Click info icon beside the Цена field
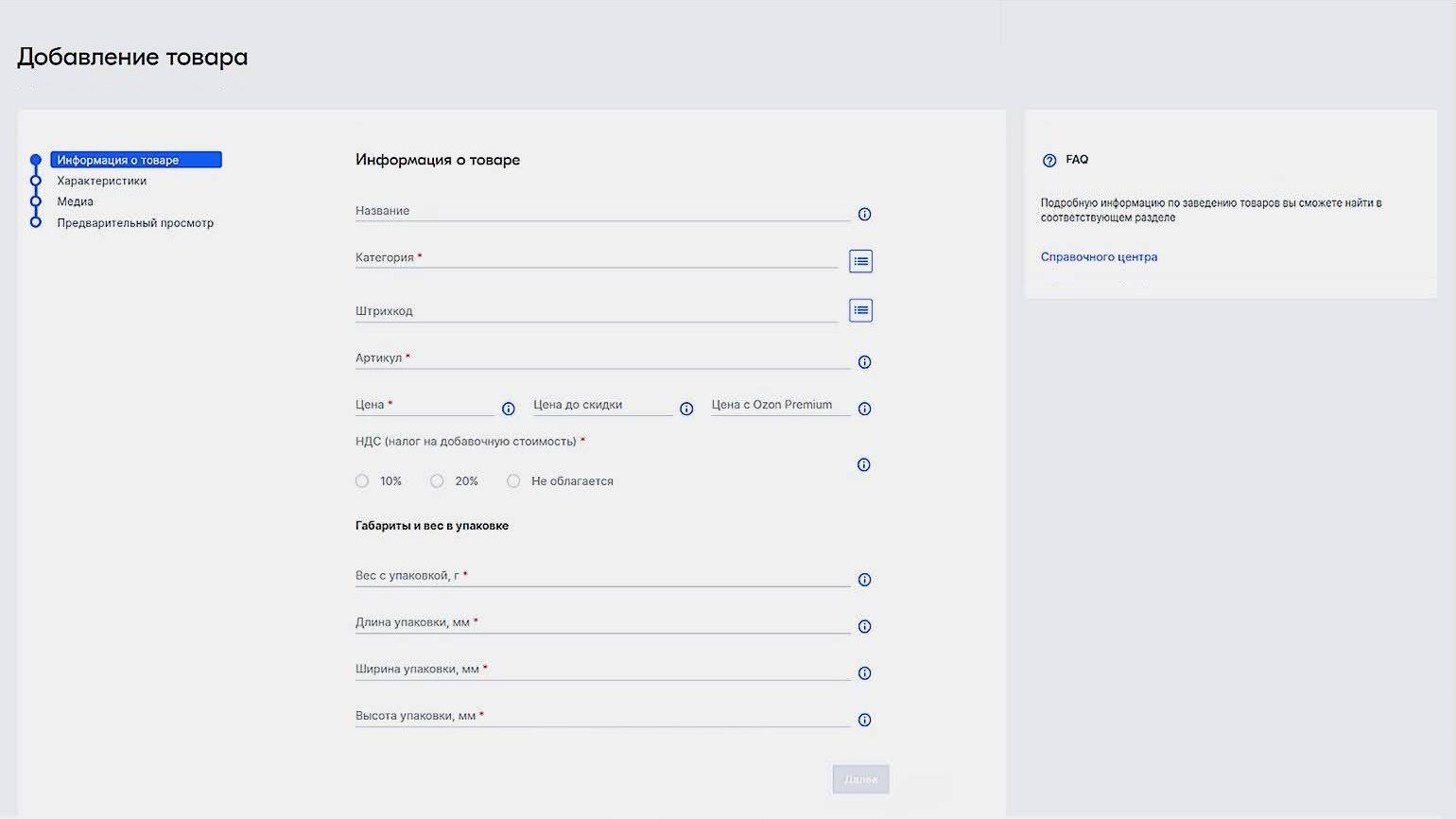 (x=509, y=409)
